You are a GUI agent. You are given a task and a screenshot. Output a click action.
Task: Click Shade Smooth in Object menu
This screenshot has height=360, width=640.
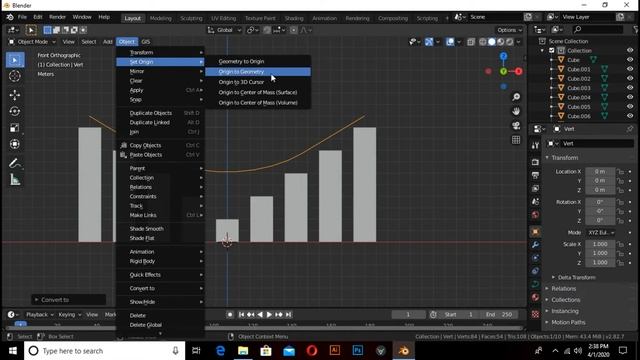(160, 229)
